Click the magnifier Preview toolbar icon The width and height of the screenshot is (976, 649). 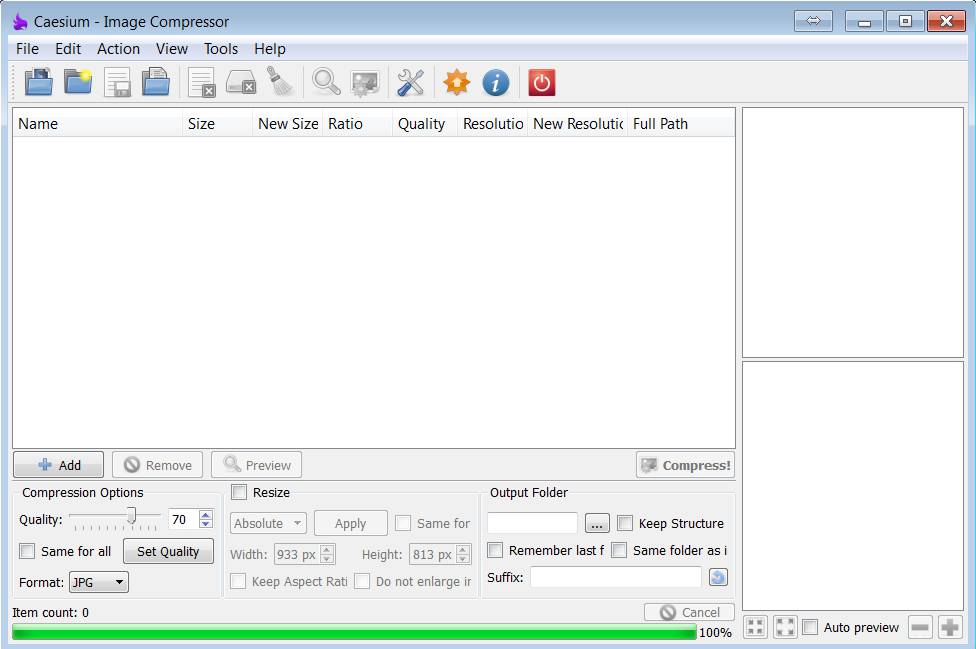pos(326,82)
